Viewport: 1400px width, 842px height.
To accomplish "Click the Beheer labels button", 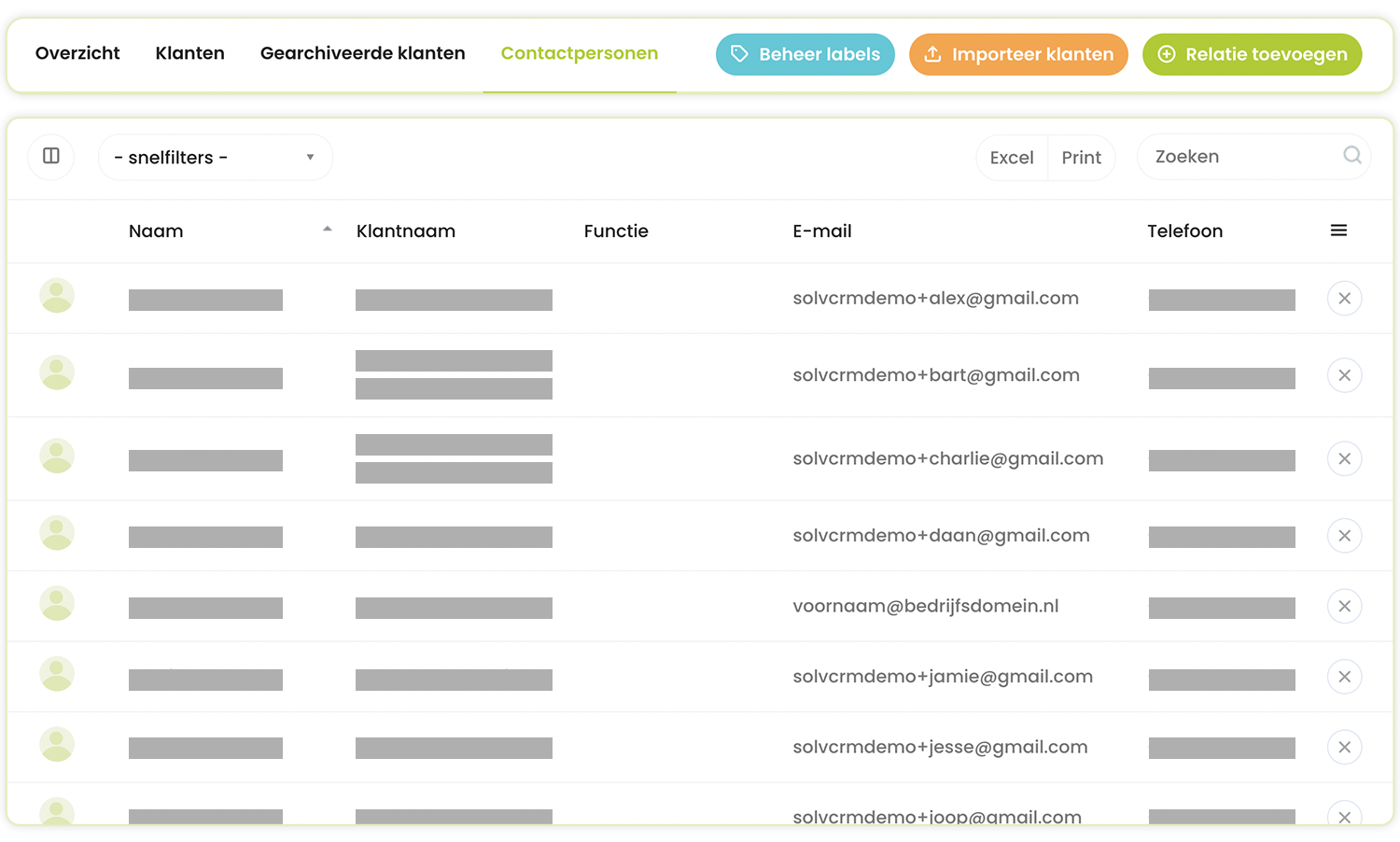I will [x=805, y=54].
